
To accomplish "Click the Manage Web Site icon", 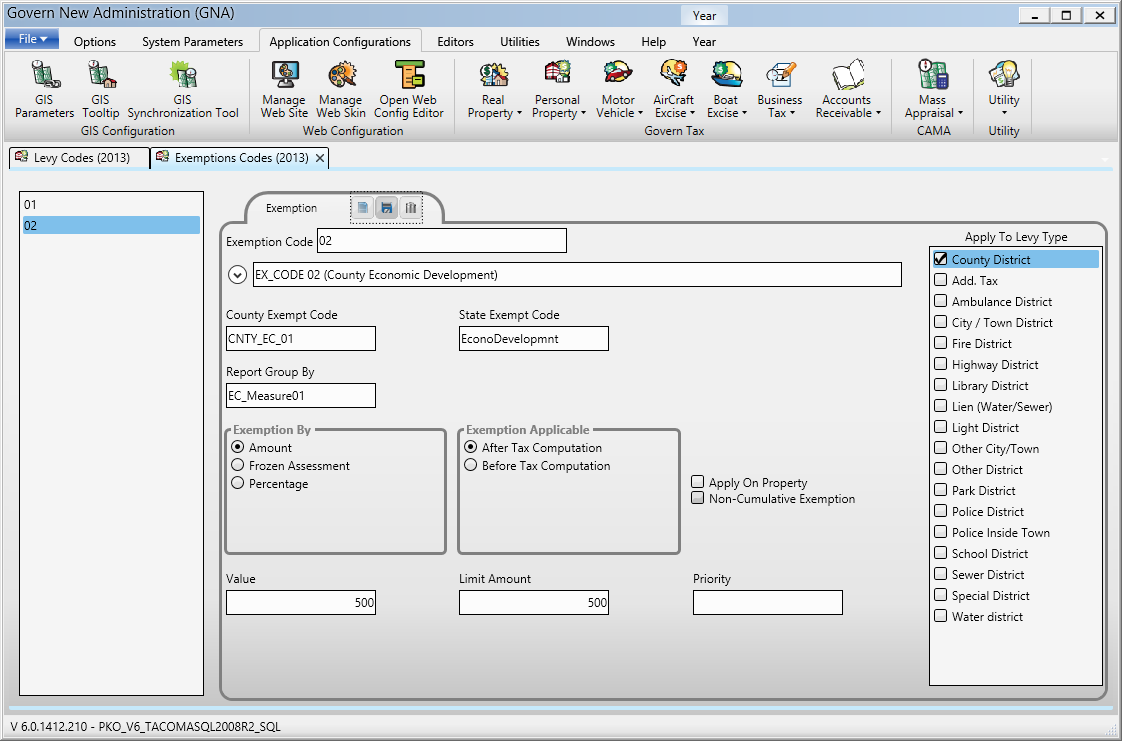I will point(284,89).
